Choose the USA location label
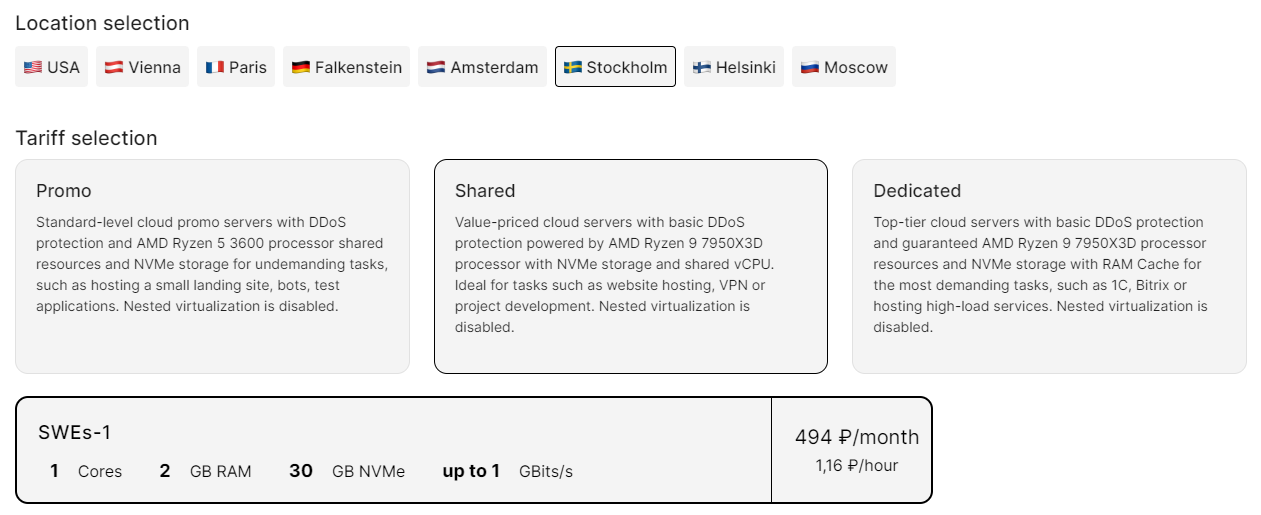1261x515 pixels. pos(64,68)
